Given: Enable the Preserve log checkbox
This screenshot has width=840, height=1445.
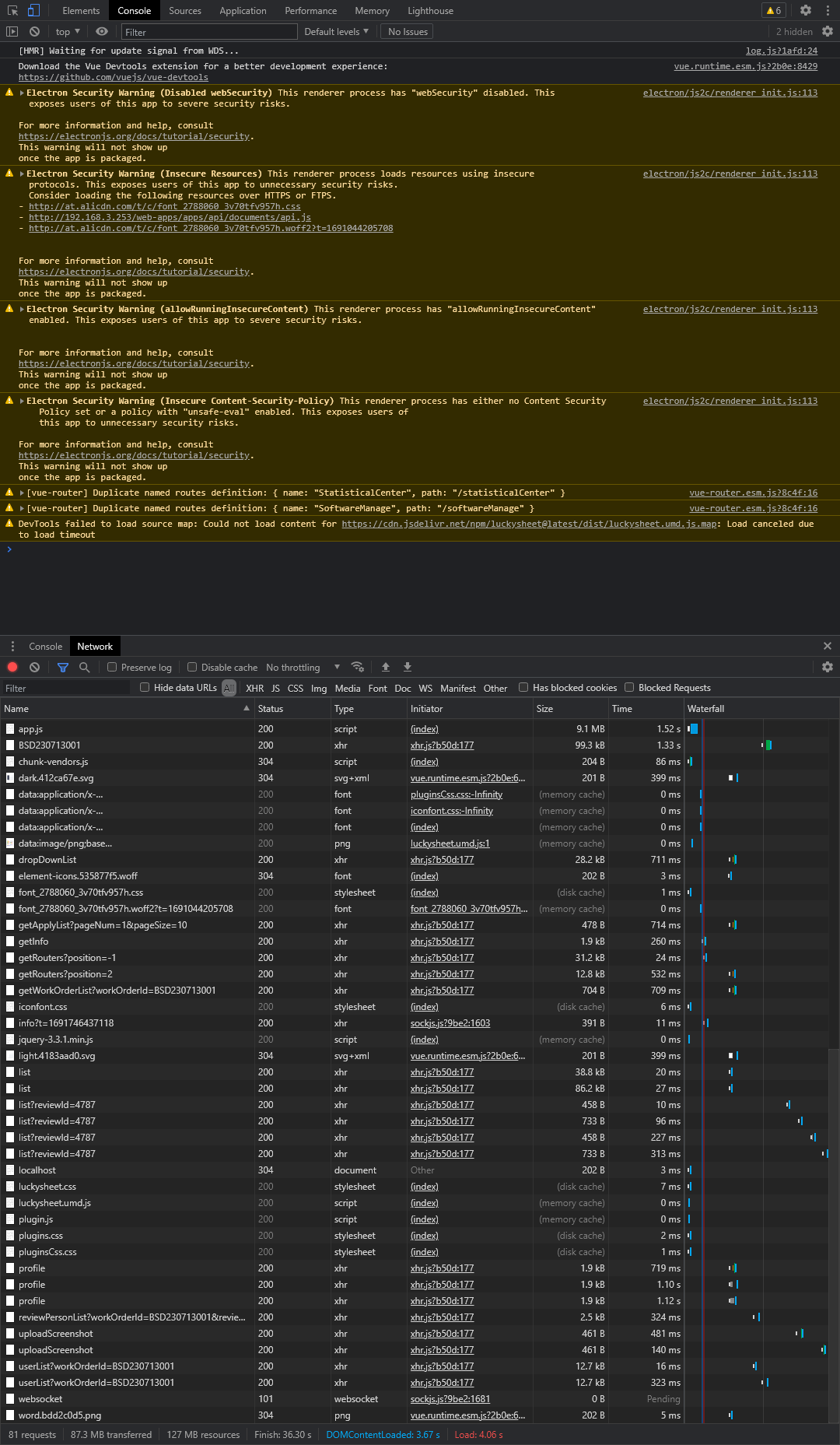Looking at the screenshot, I should click(x=113, y=668).
